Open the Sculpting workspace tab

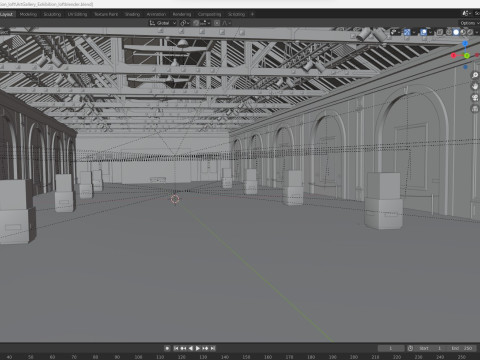[52, 14]
